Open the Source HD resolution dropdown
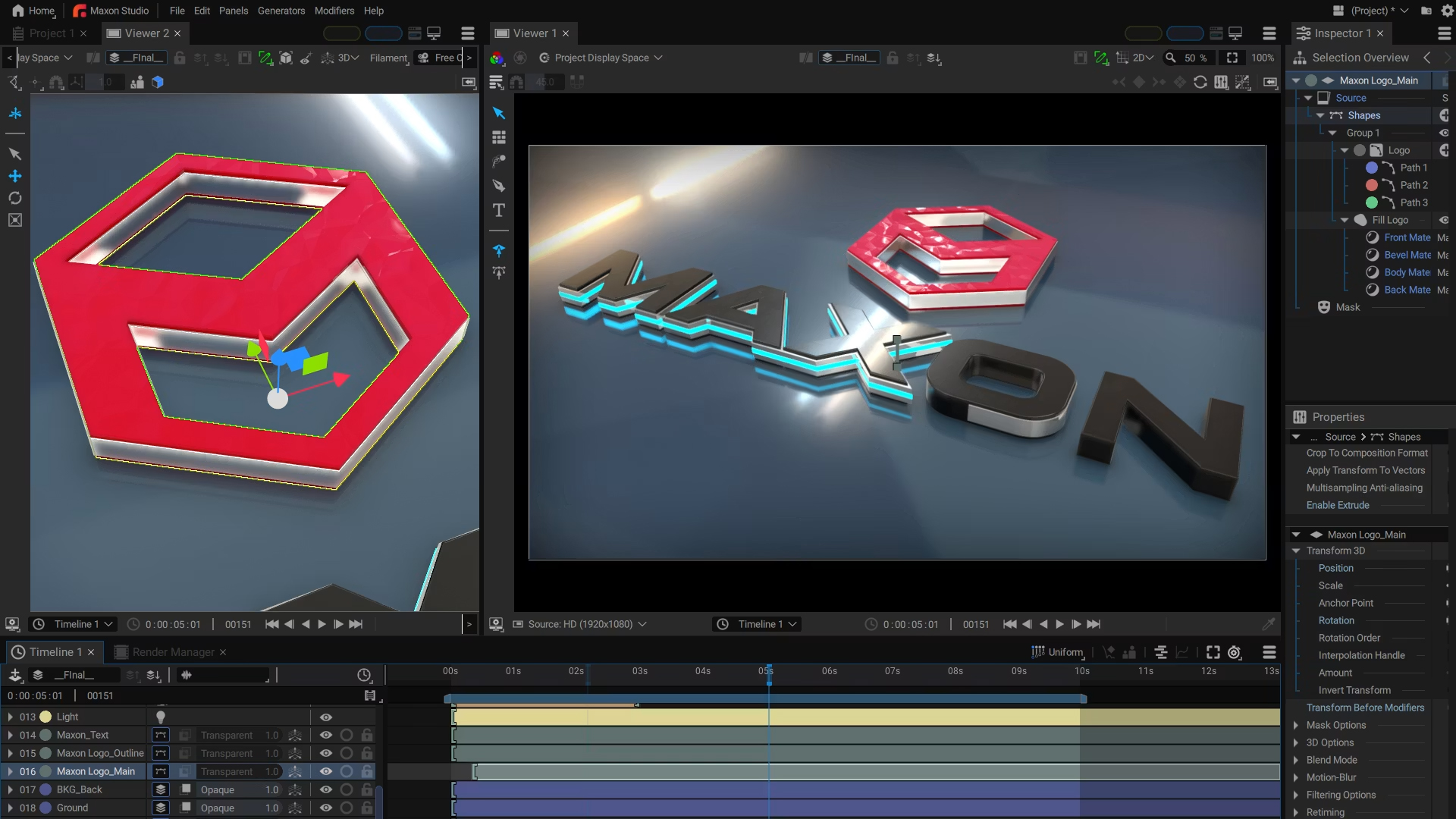The height and width of the screenshot is (819, 1456). pos(580,624)
